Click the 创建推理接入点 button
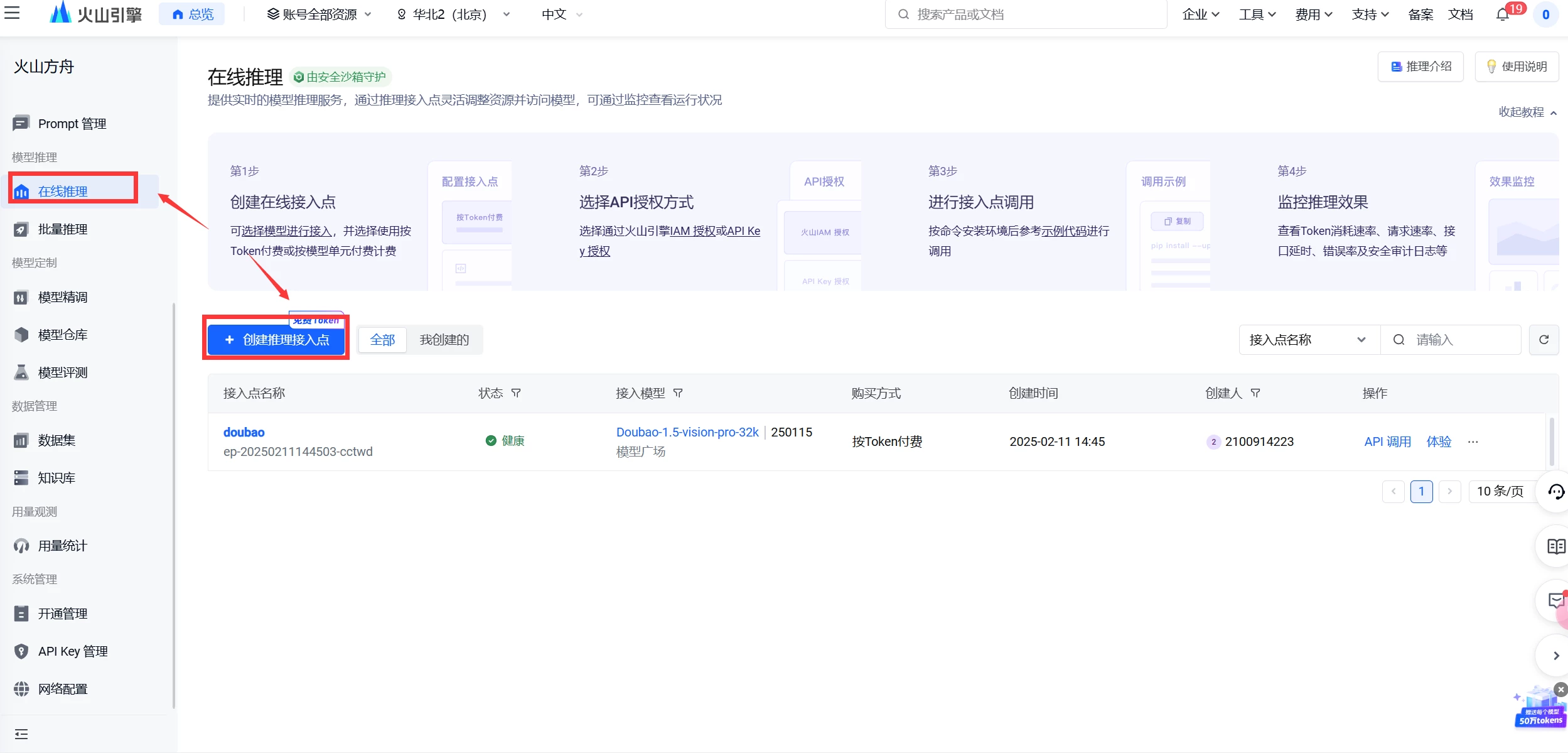Screen dimensions: 1568x753 pyautogui.click(x=276, y=340)
